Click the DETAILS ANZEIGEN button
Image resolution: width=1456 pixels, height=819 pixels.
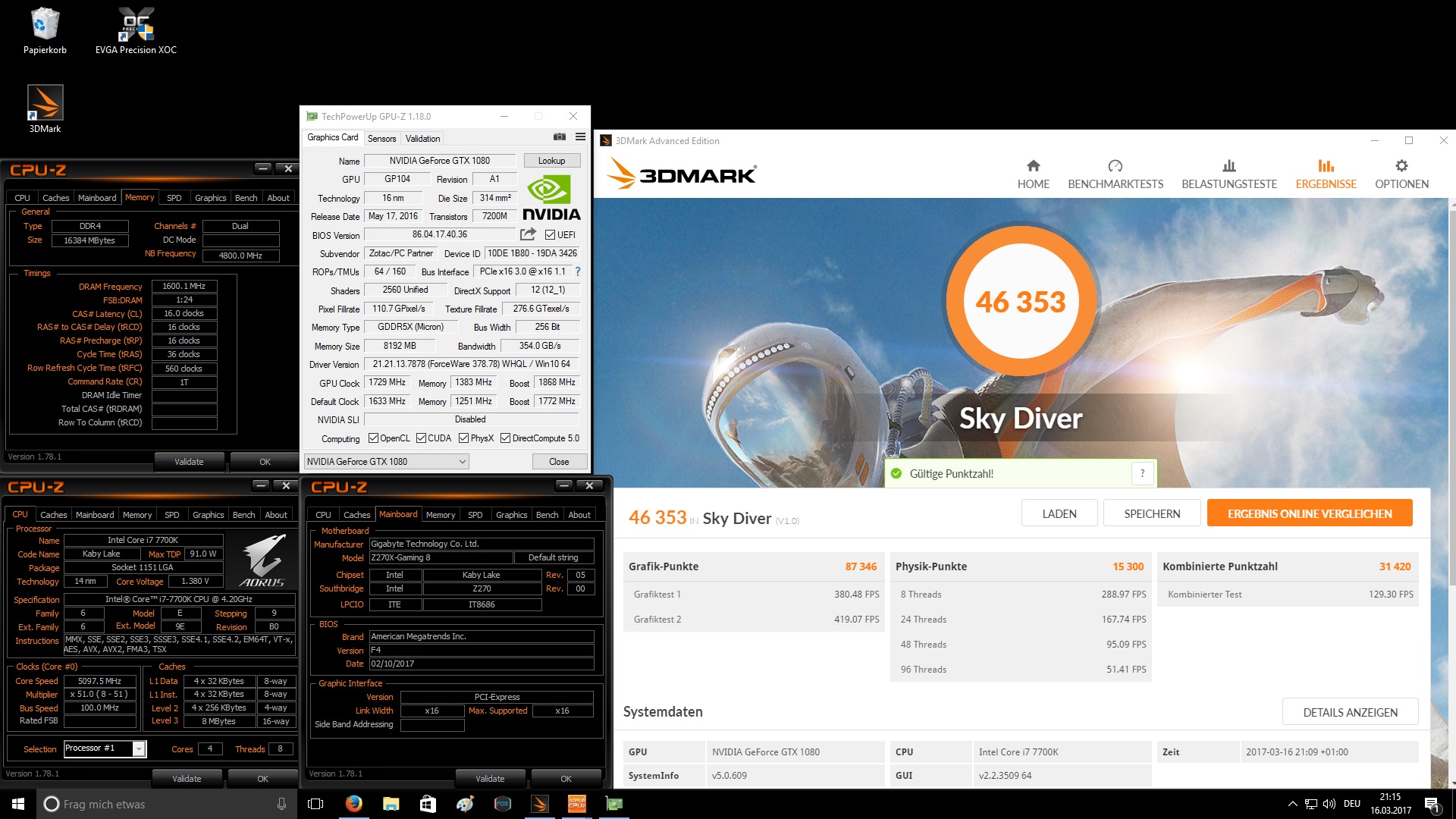pos(1350,712)
